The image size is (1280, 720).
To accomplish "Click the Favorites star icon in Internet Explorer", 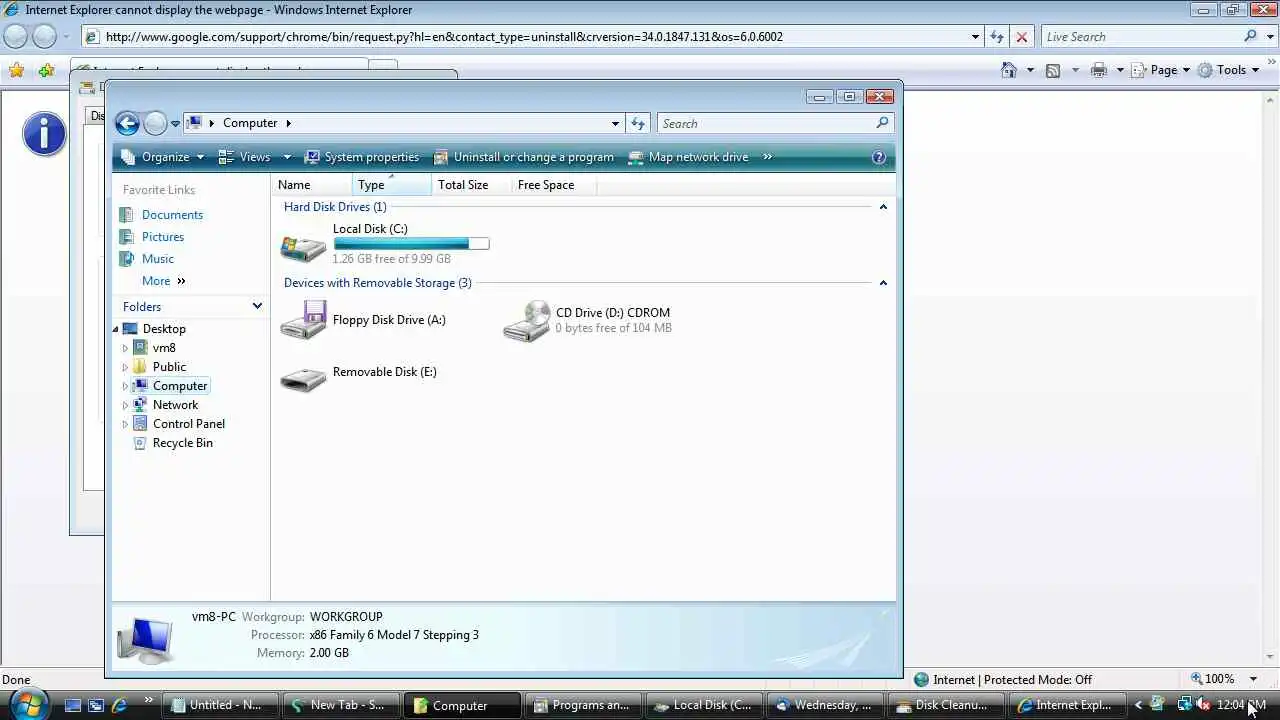I will coord(16,70).
